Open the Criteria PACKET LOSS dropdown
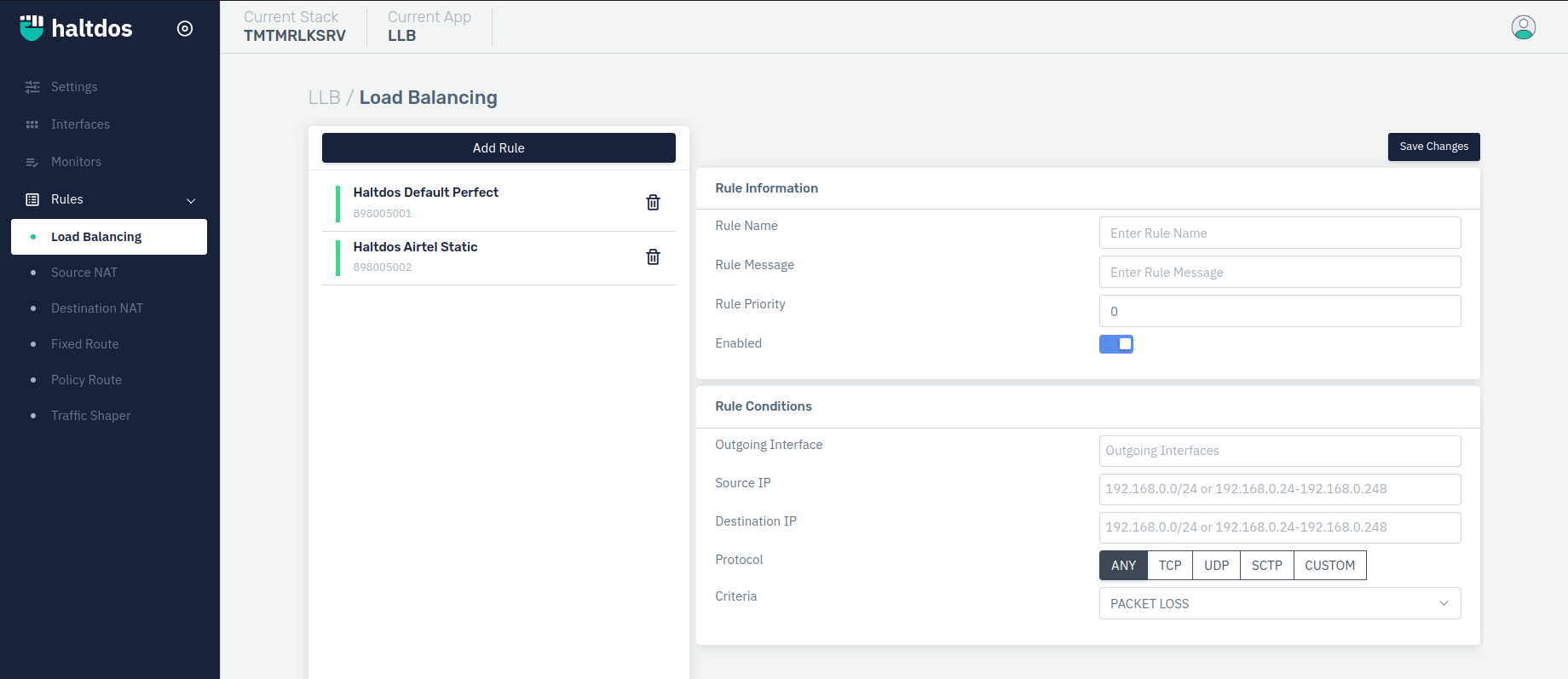The width and height of the screenshot is (1568, 679). (x=1280, y=603)
